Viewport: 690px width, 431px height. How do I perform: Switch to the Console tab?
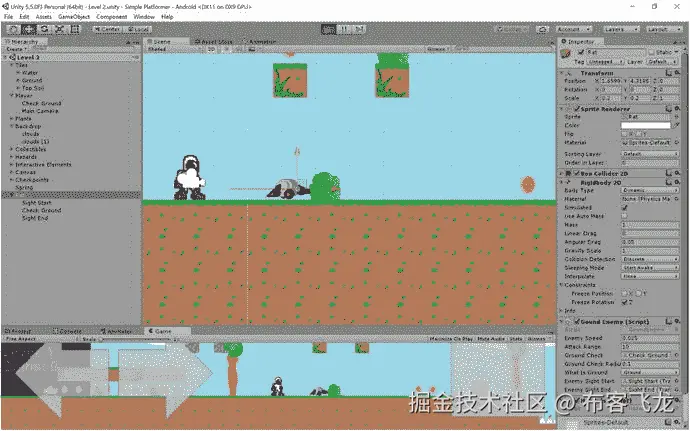(x=67, y=331)
